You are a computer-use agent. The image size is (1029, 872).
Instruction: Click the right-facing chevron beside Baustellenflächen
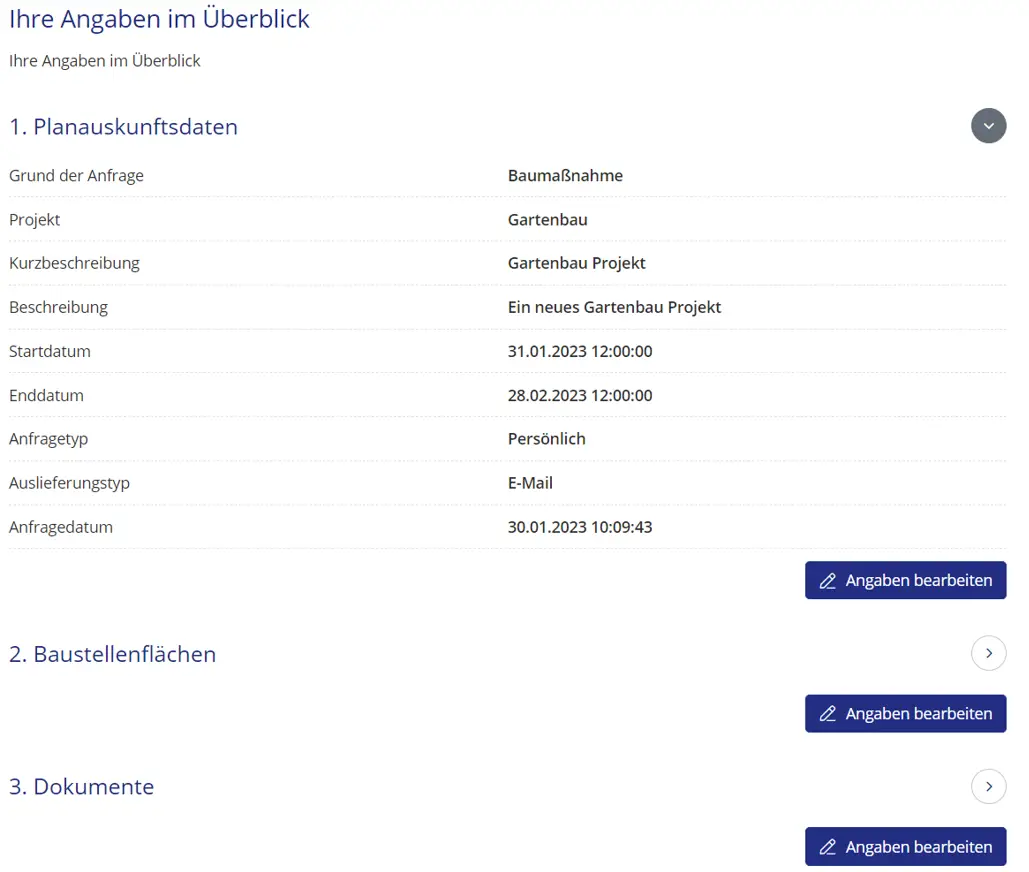(x=988, y=653)
